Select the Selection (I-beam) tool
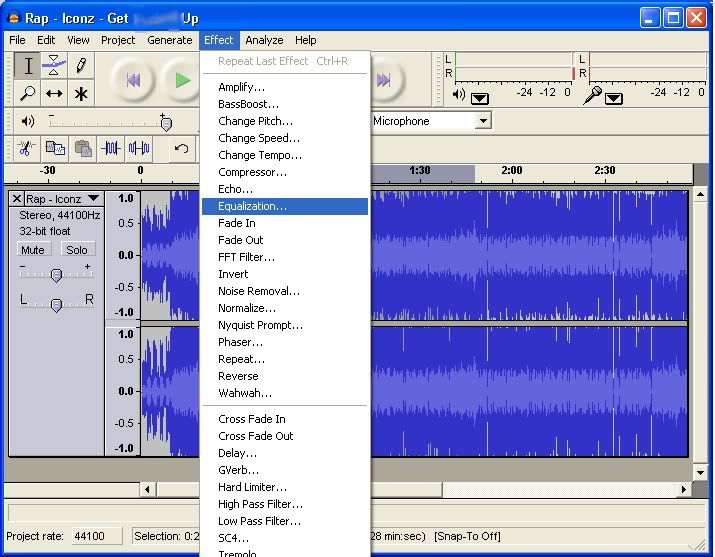 point(28,66)
